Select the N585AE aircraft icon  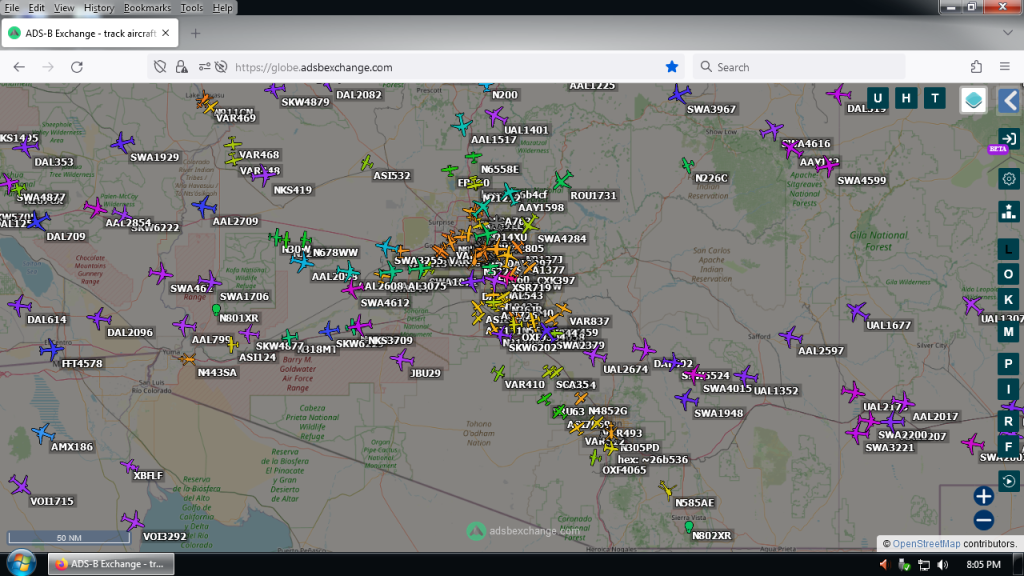[666, 489]
